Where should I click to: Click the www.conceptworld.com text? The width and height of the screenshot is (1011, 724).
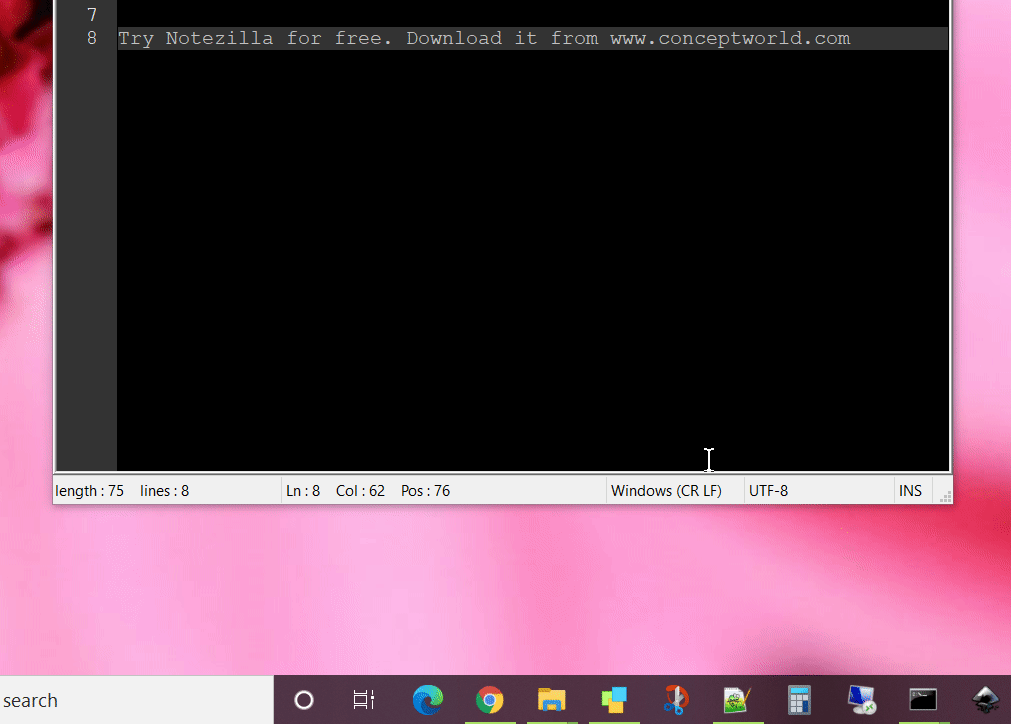pyautogui.click(x=730, y=39)
